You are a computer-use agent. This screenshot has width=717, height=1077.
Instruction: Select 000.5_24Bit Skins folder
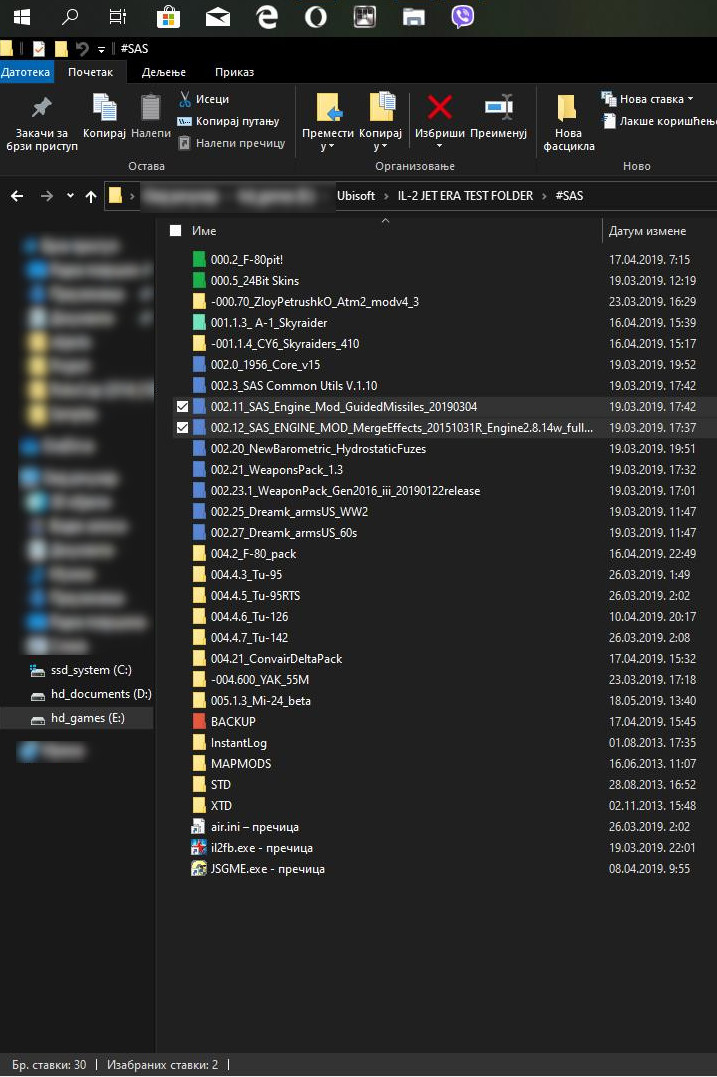tap(255, 280)
